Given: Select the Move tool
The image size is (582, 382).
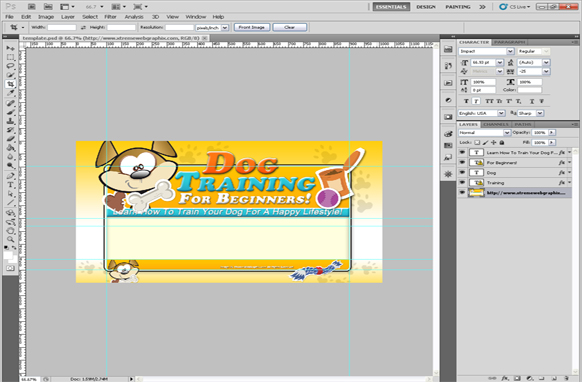Looking at the screenshot, I should tap(10, 49).
